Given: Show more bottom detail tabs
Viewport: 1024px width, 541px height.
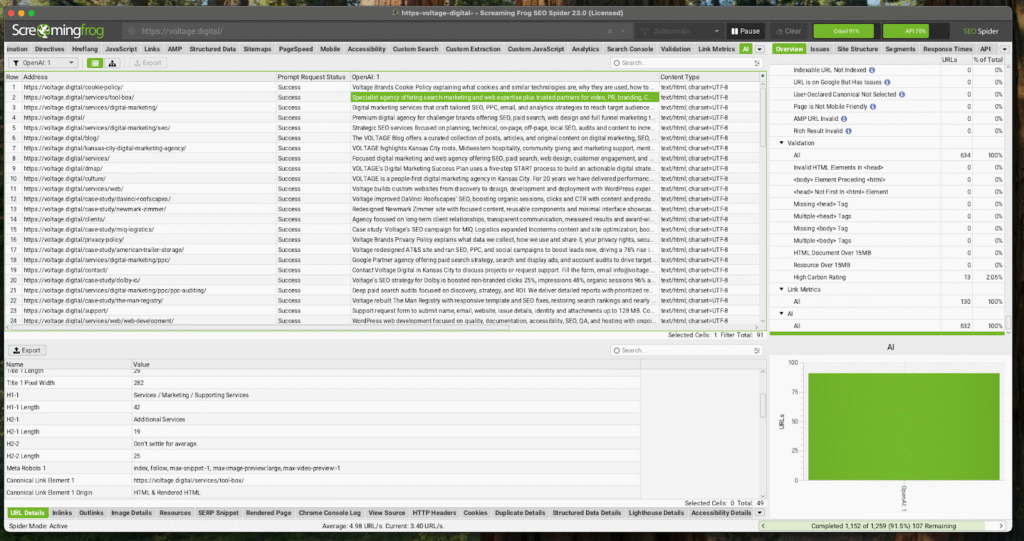Looking at the screenshot, I should click(x=760, y=513).
